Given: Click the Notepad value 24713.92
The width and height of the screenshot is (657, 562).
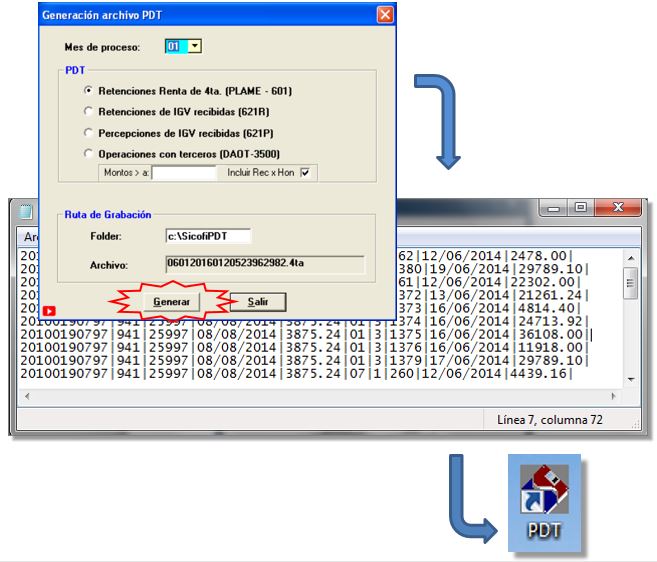Looking at the screenshot, I should click(x=550, y=321).
